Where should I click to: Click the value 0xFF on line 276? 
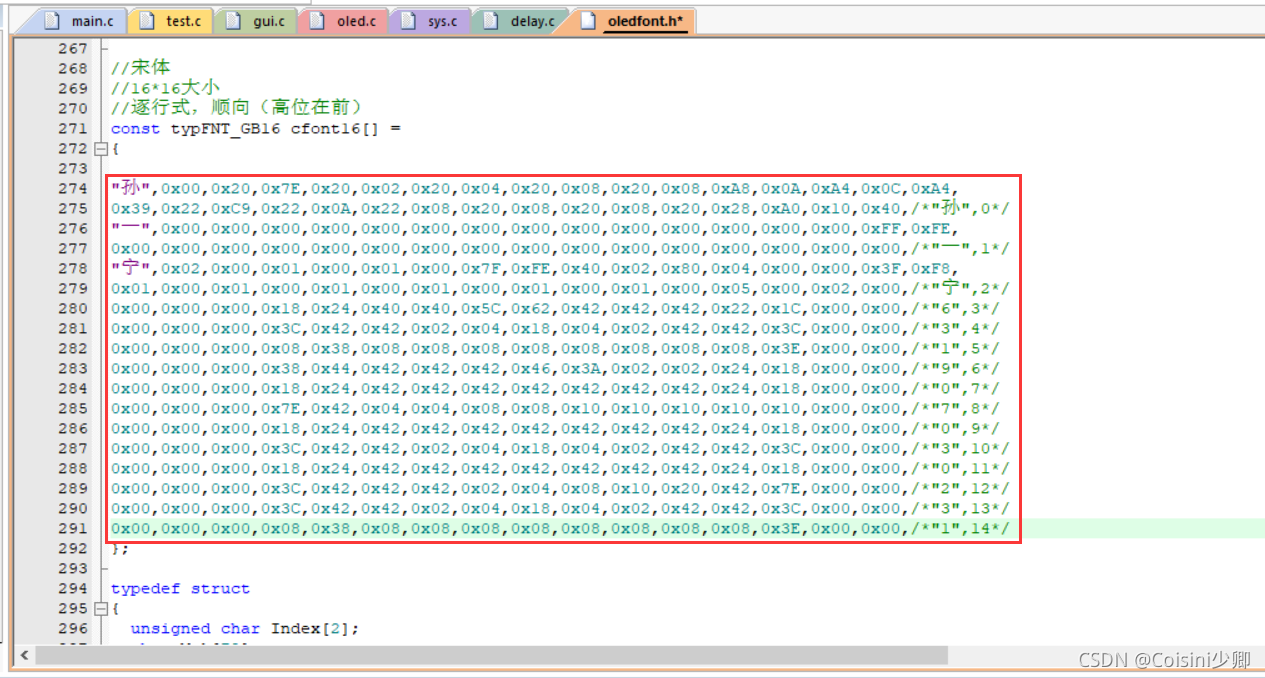pyautogui.click(x=880, y=228)
